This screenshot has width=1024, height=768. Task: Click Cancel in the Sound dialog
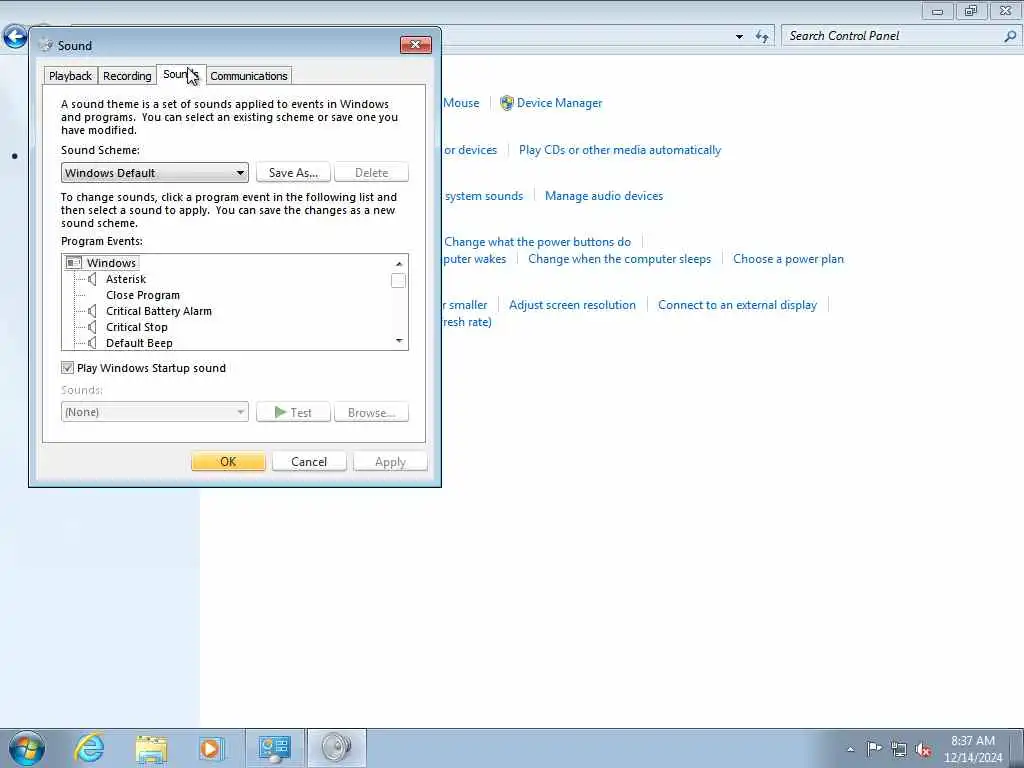[x=309, y=462]
